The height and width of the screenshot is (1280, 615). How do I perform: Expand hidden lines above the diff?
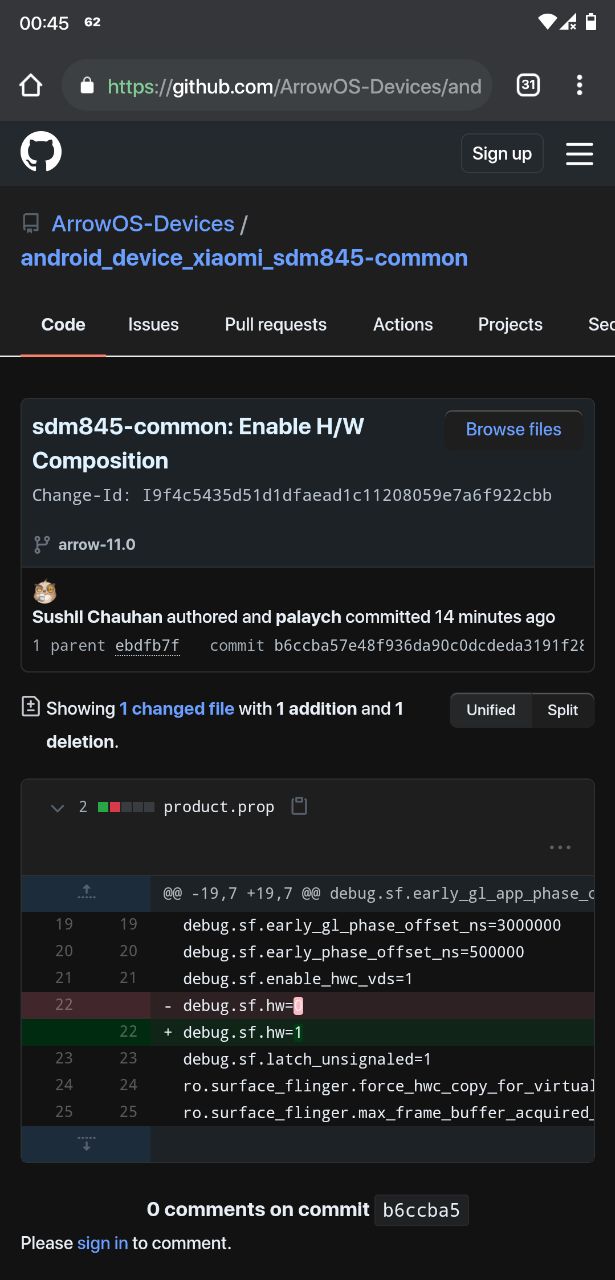[86, 892]
